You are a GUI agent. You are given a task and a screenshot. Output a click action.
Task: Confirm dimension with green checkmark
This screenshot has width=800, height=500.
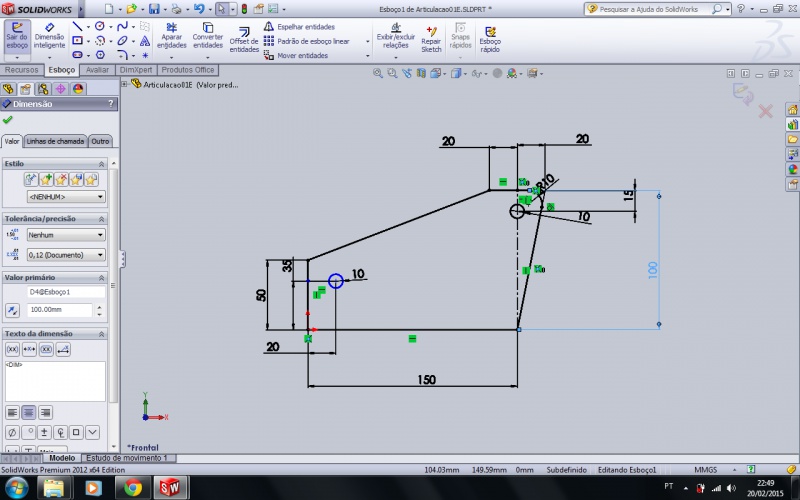(7, 119)
